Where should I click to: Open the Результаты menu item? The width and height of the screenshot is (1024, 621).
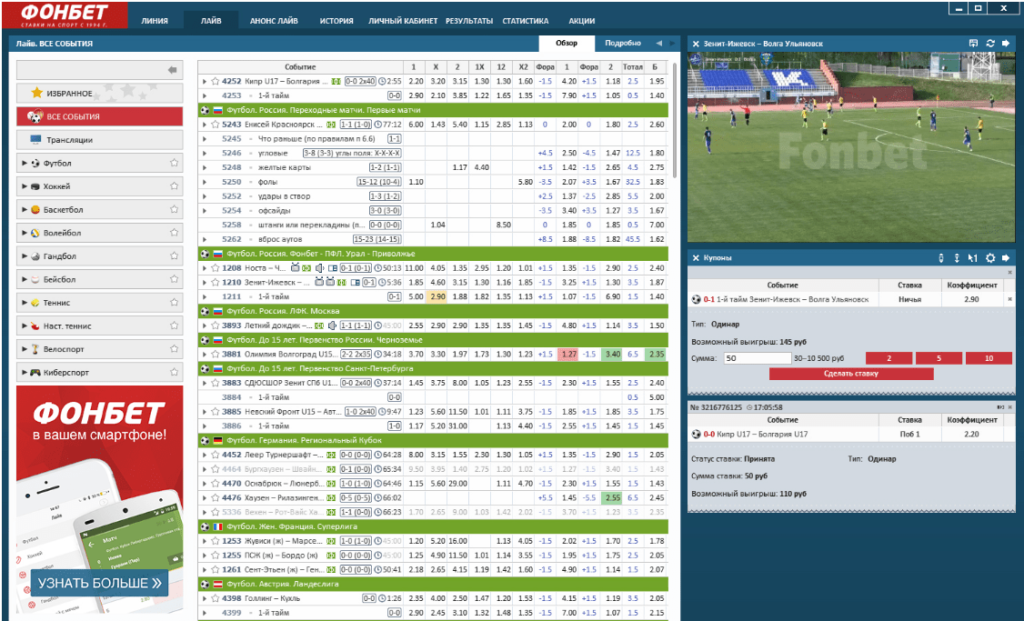(468, 20)
